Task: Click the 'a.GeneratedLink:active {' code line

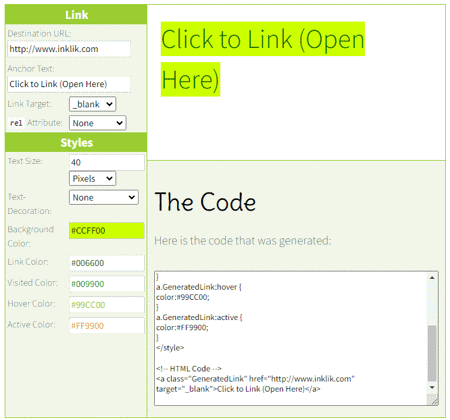Action: 199,317
